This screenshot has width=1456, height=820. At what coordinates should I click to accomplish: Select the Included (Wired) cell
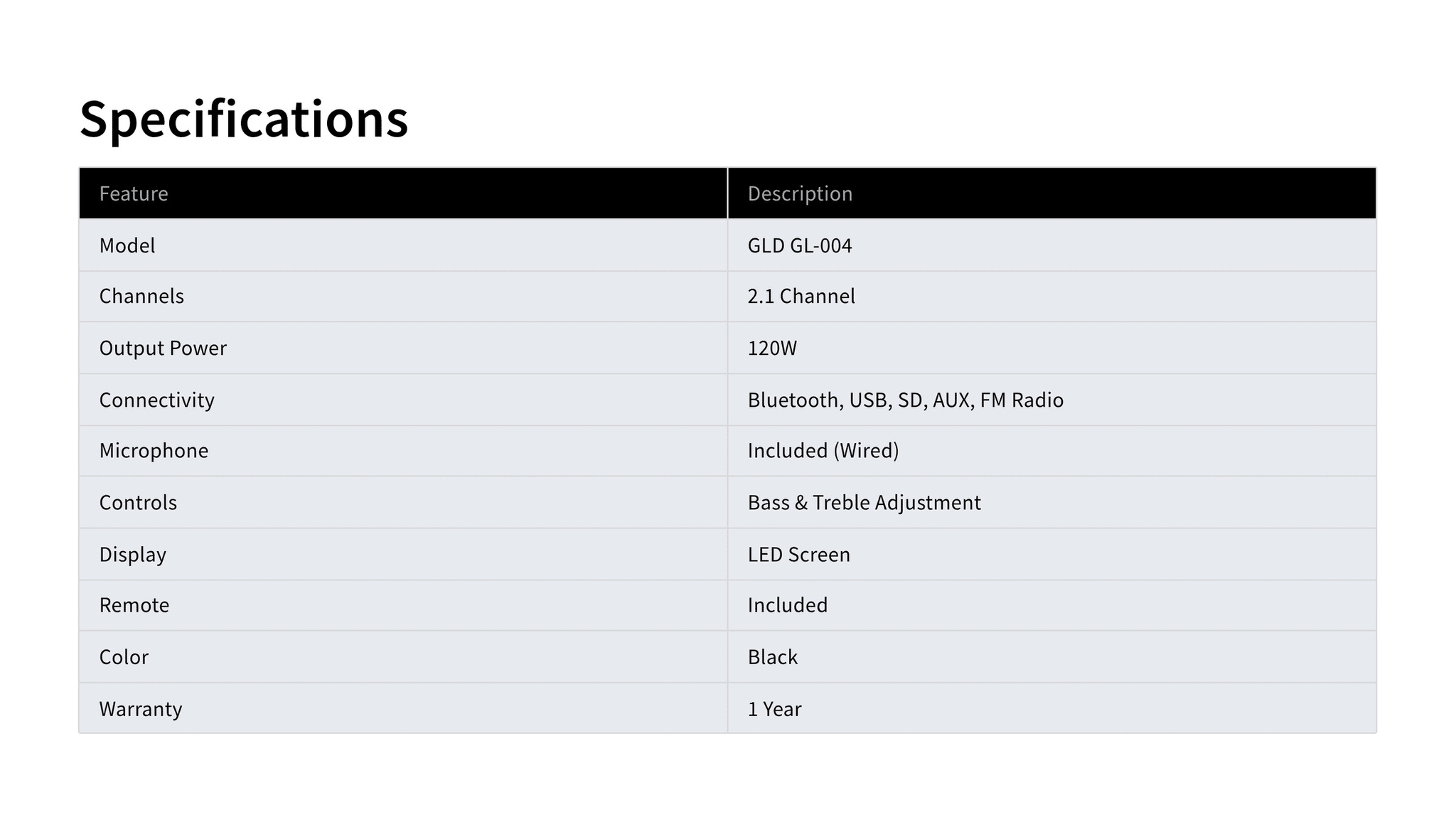(823, 450)
